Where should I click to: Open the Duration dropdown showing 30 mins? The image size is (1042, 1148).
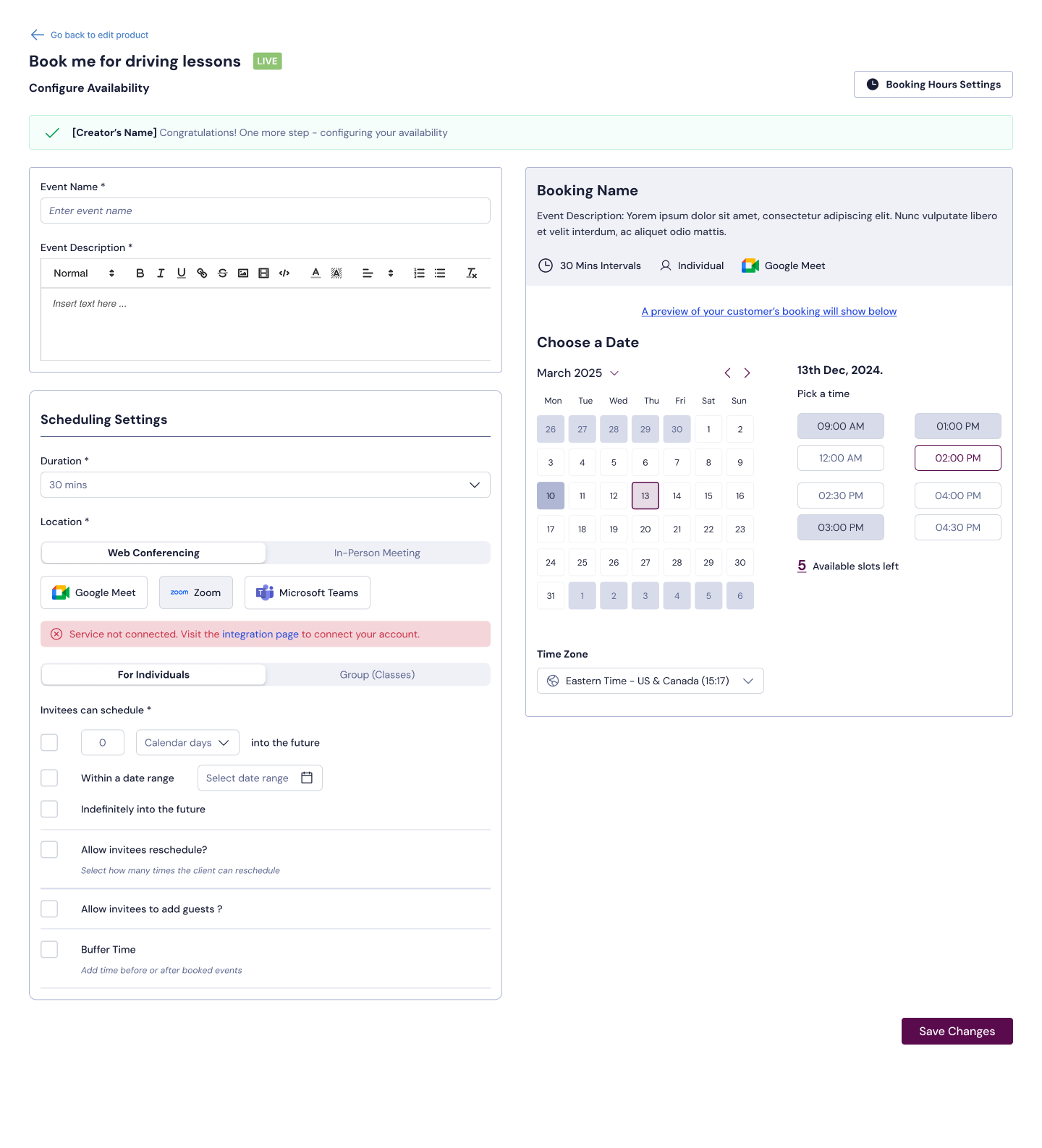tap(265, 485)
